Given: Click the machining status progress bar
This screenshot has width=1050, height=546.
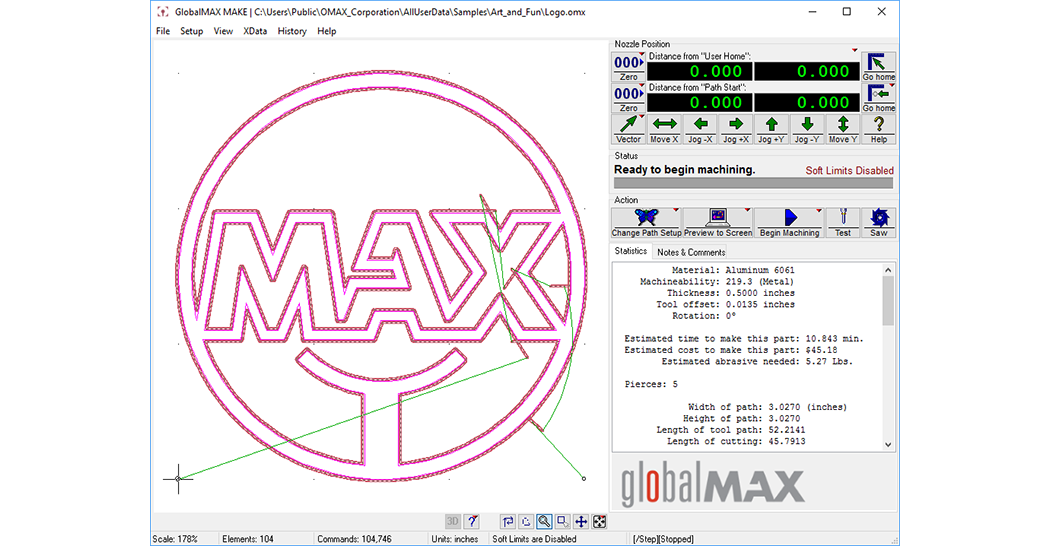Looking at the screenshot, I should (753, 183).
